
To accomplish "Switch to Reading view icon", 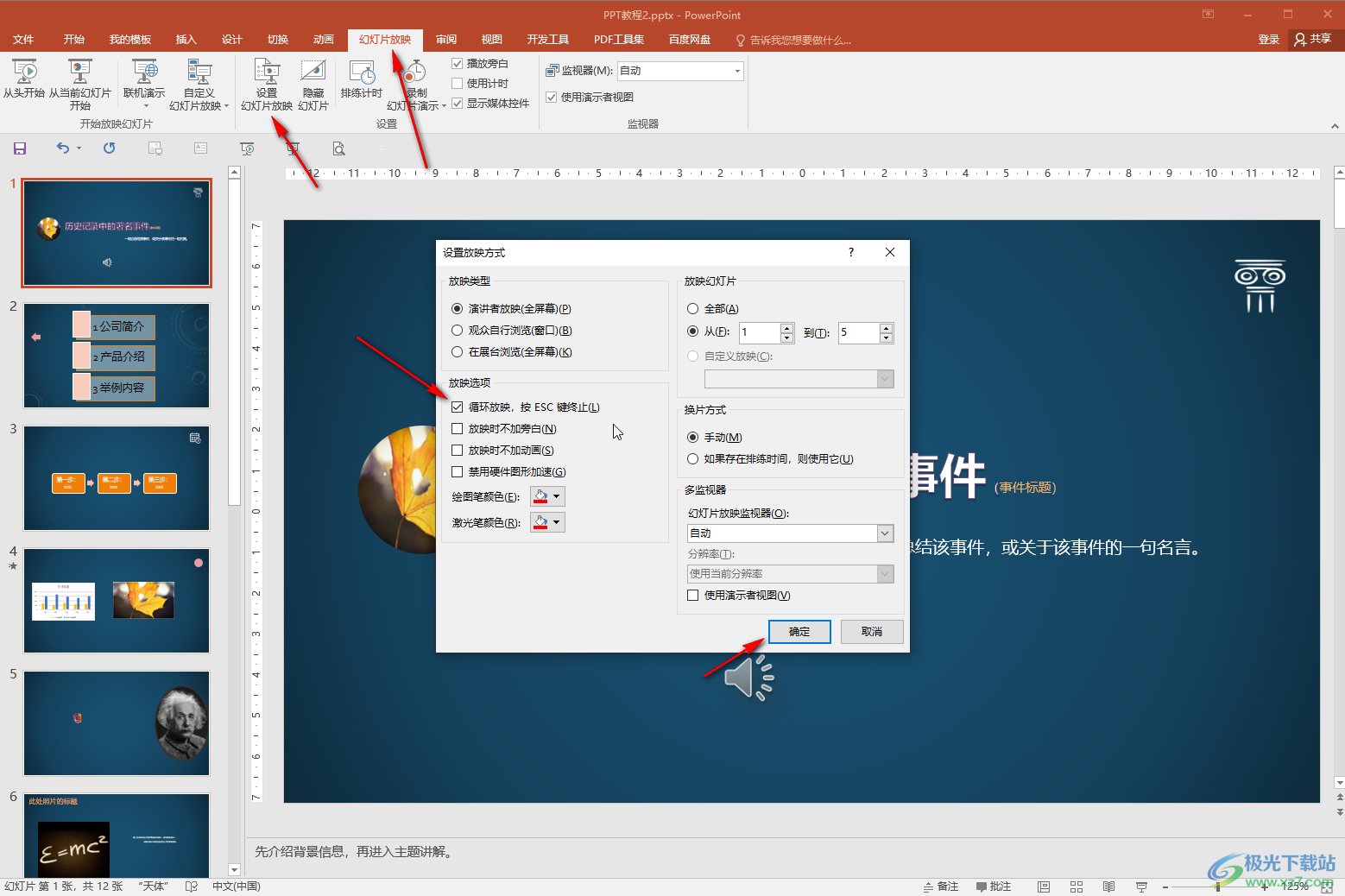I will point(1109,887).
